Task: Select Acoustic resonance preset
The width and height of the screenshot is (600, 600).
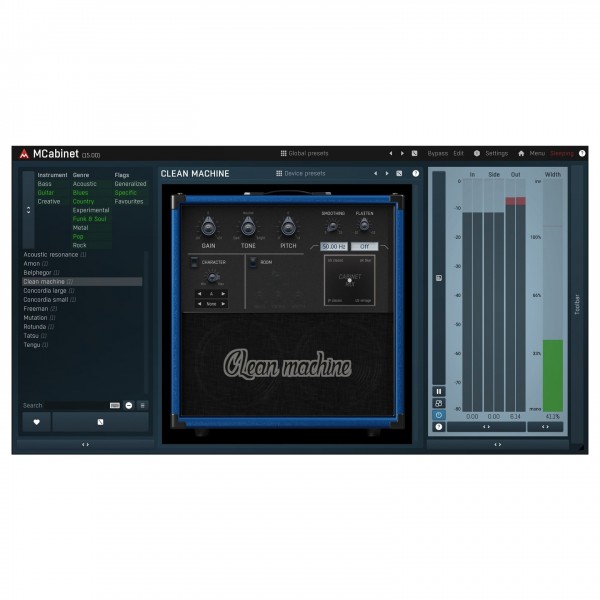Action: (x=55, y=255)
